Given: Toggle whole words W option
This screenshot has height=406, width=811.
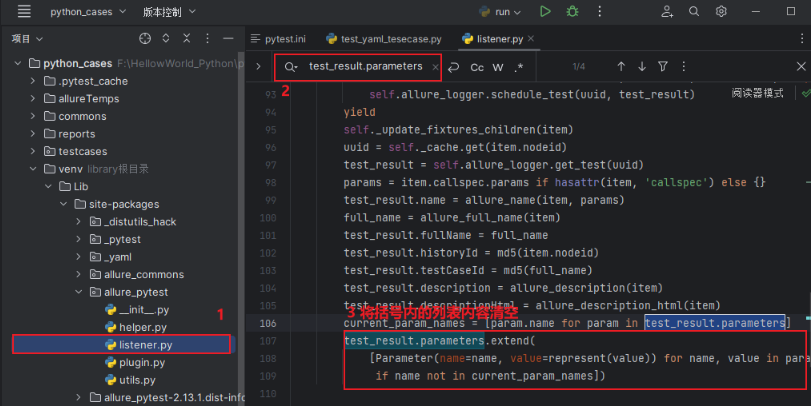Looking at the screenshot, I should (498, 67).
